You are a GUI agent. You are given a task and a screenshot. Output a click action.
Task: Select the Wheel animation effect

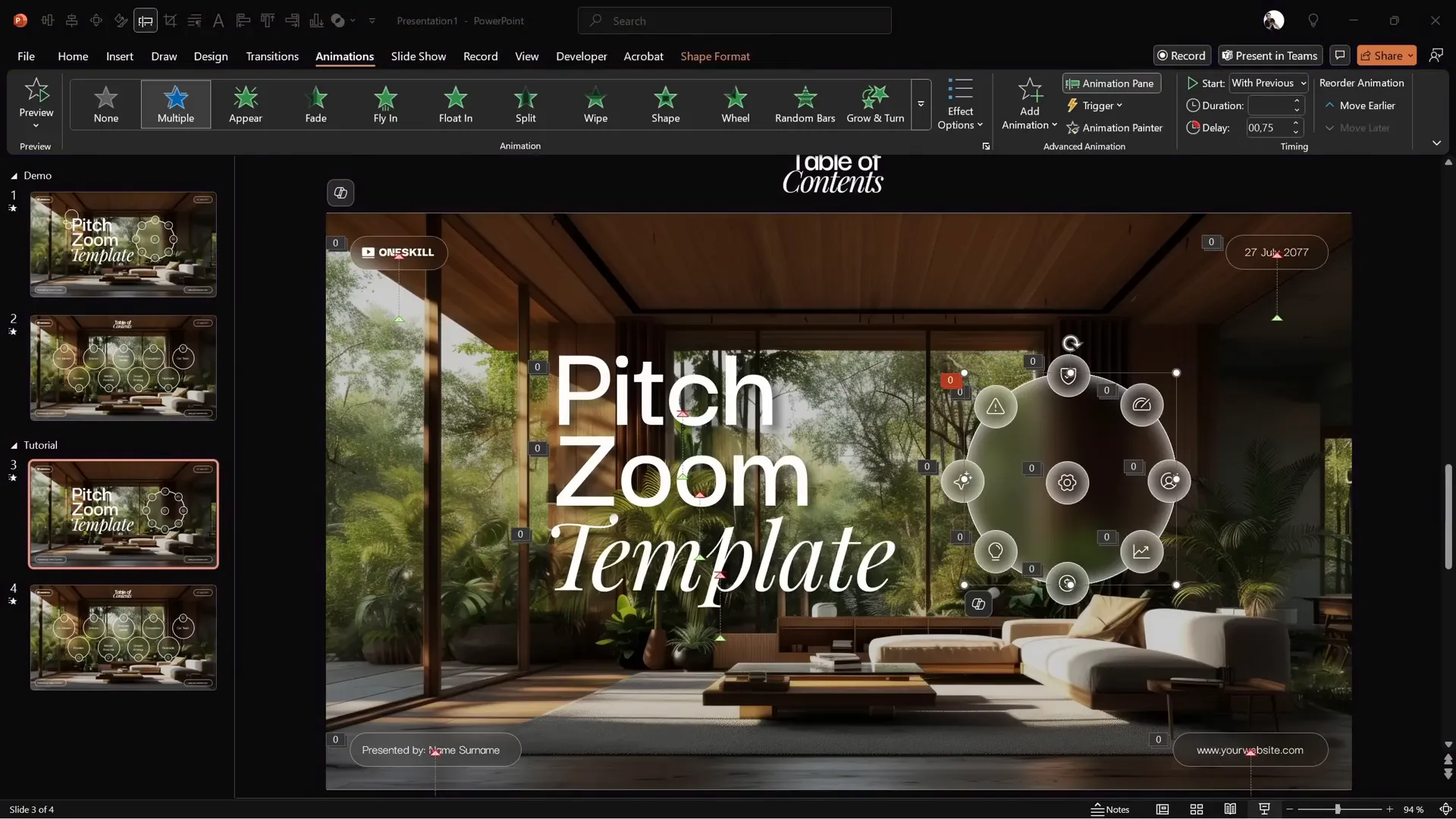(x=735, y=104)
